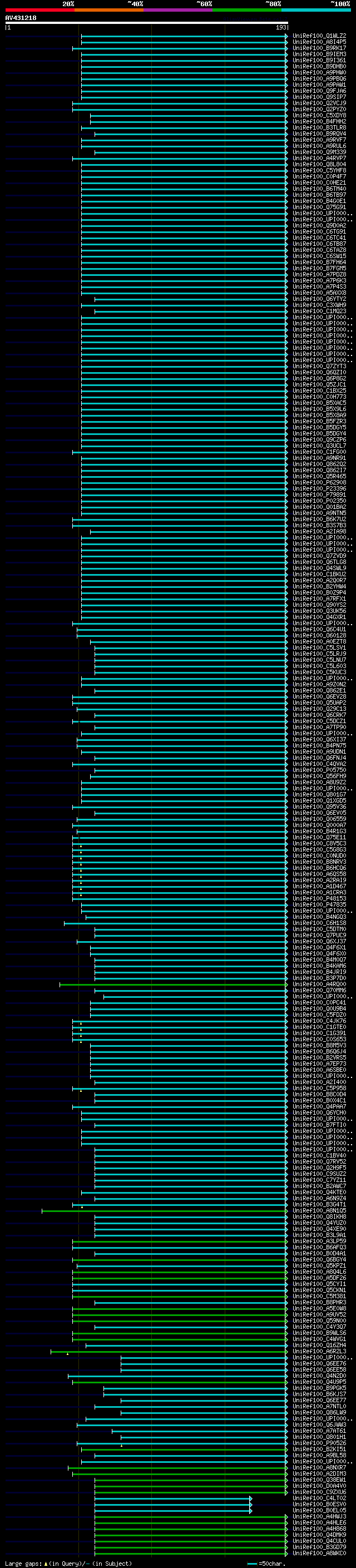Open hit UniRef100_C5XDY8
The image size is (356, 1568).
[x=319, y=116]
